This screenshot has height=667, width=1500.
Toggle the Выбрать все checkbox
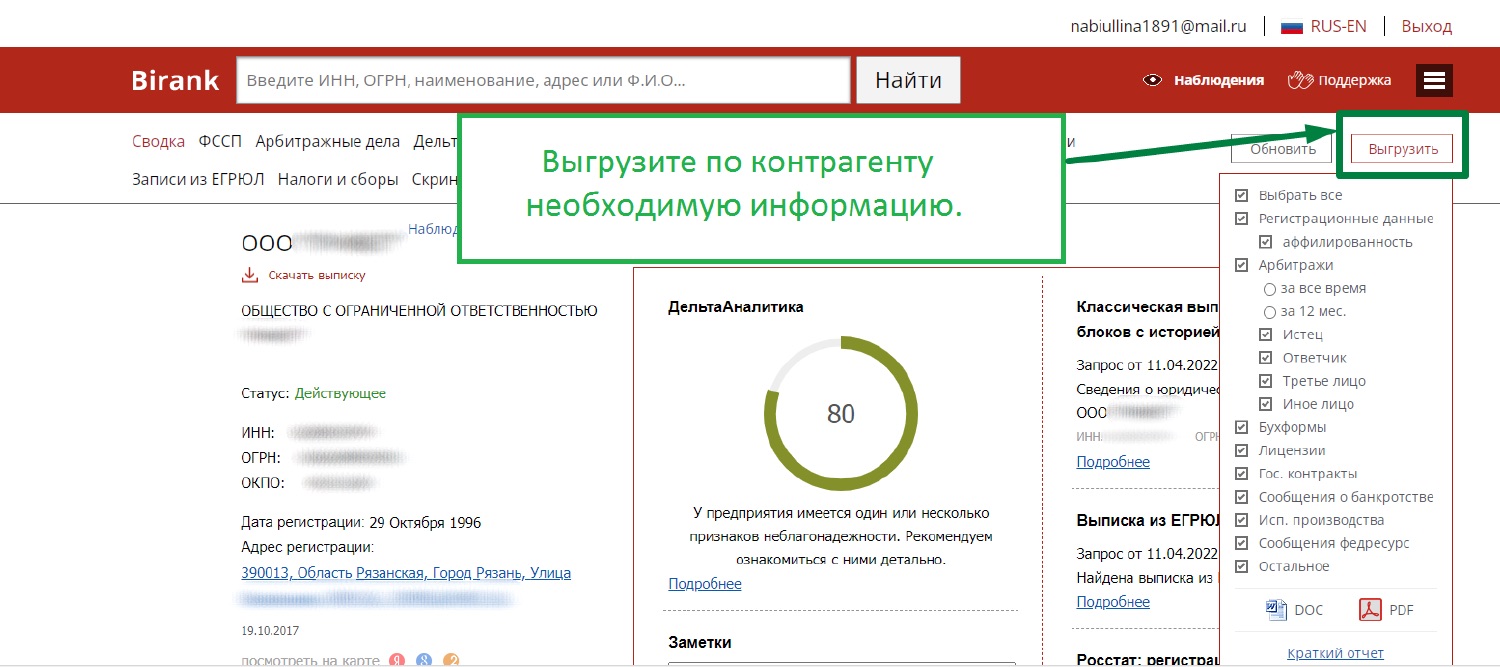[x=1242, y=195]
